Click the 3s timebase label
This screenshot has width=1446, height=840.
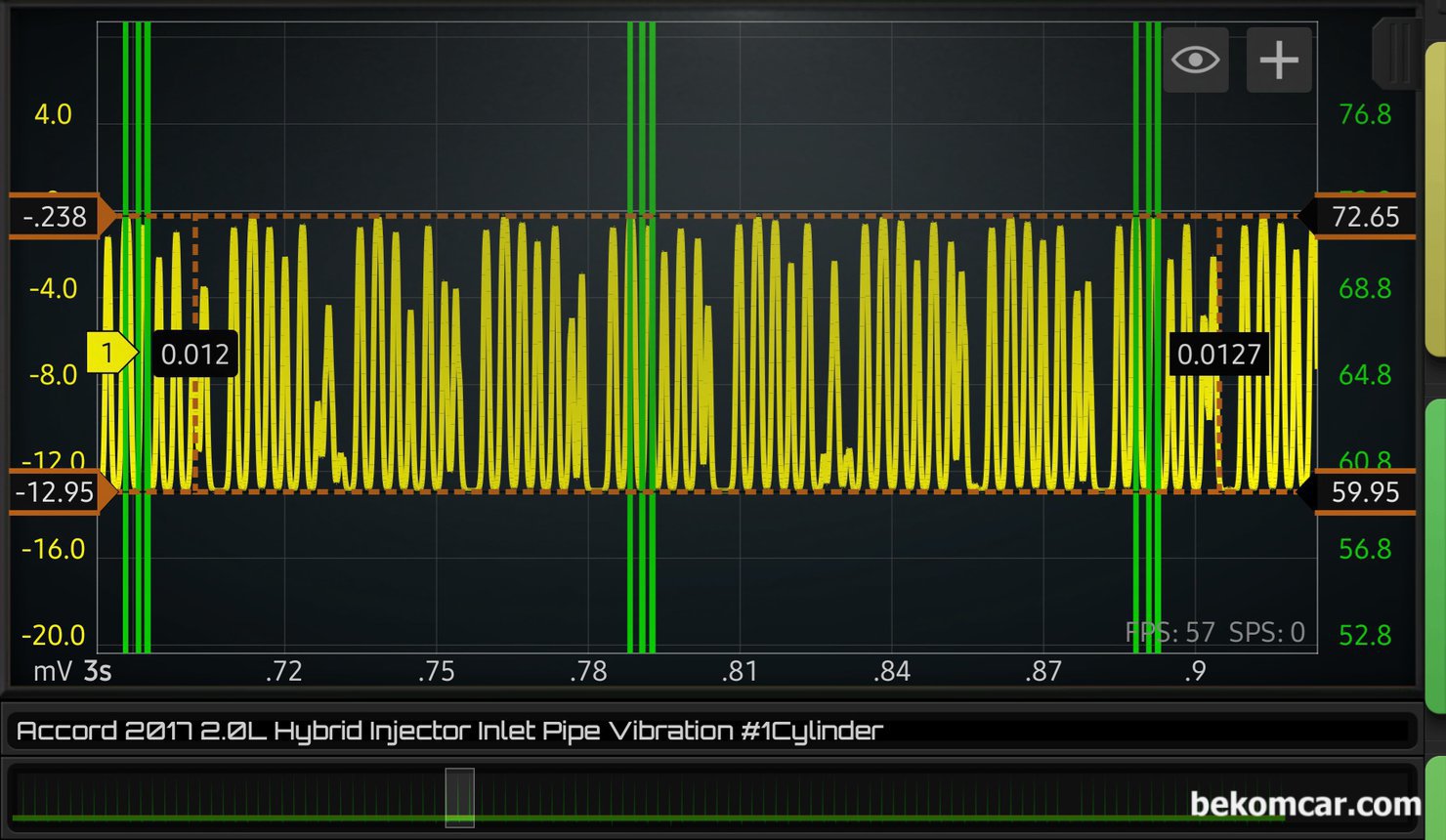[x=98, y=672]
